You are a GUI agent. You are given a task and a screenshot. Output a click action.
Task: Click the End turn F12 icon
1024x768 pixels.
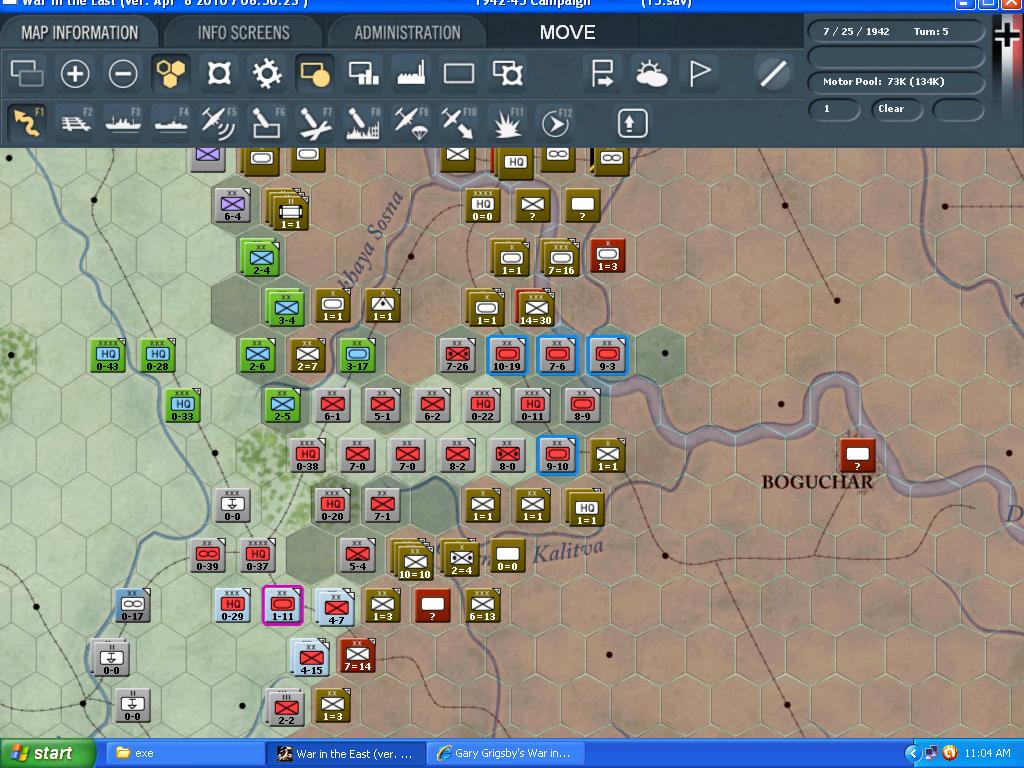click(555, 122)
